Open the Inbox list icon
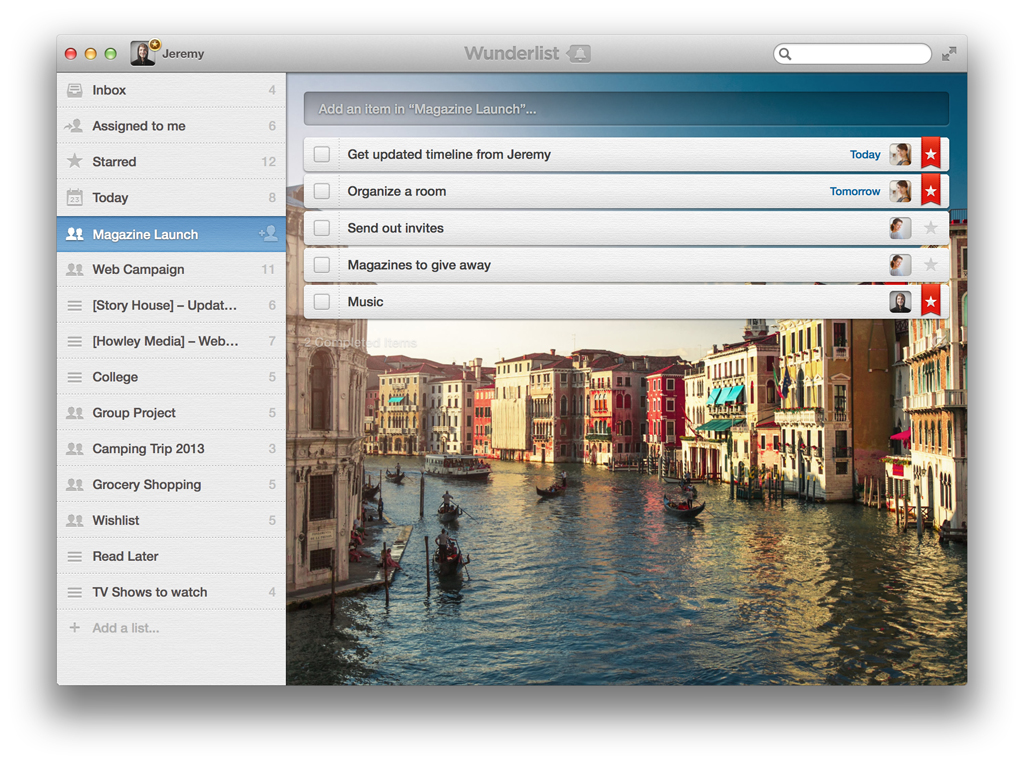The height and width of the screenshot is (764, 1024). (x=76, y=90)
